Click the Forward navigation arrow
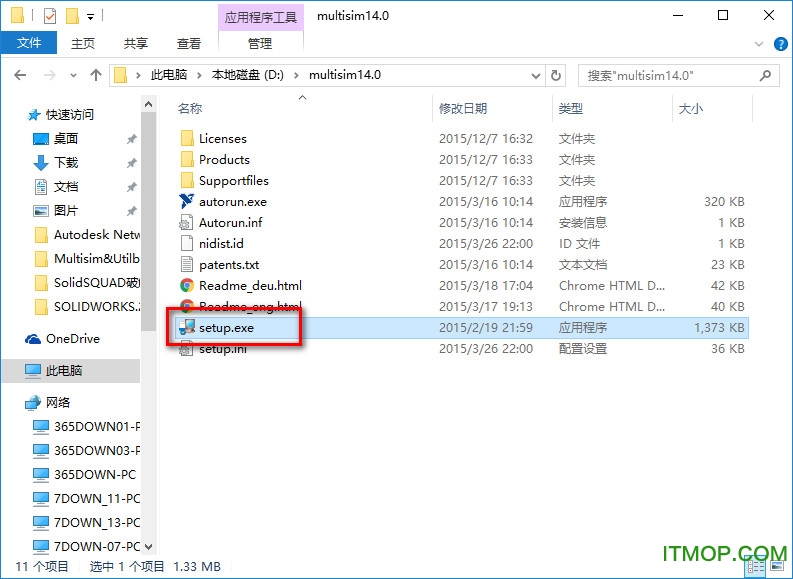This screenshot has width=793, height=579. (x=50, y=75)
